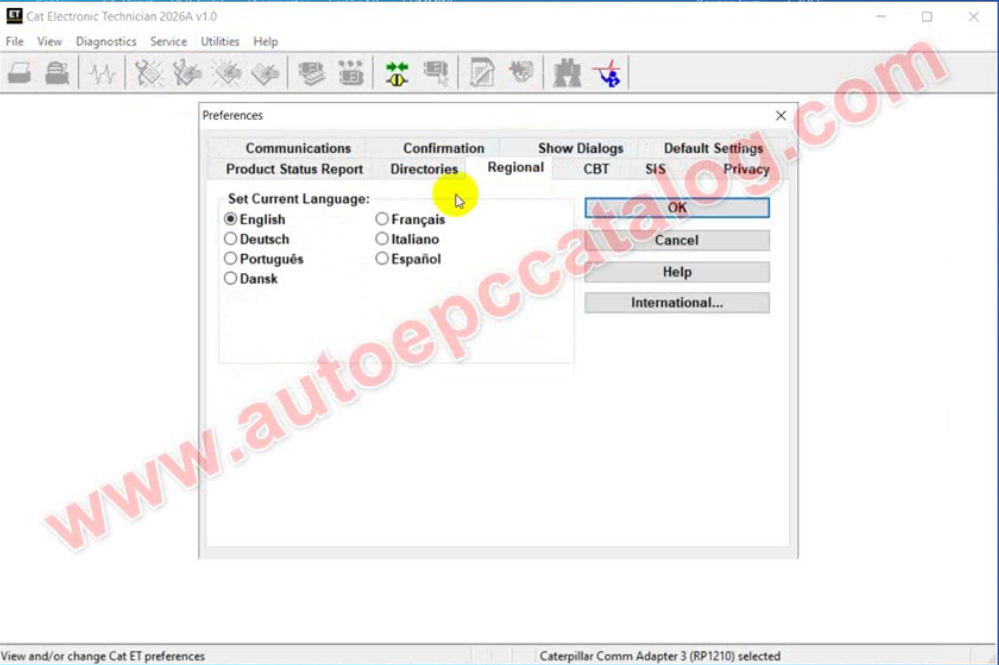The width and height of the screenshot is (999, 665).
Task: Open the Utilities menu
Action: point(220,42)
